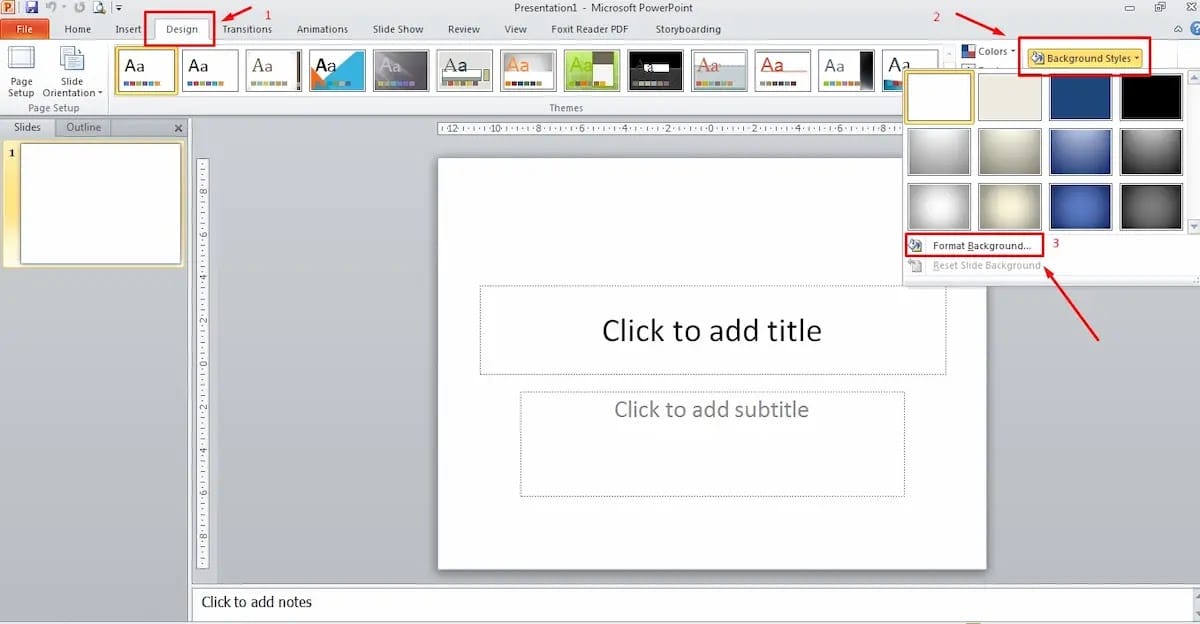Viewport: 1200px width, 624px height.
Task: Select the white background style thumbnail
Action: 938,97
